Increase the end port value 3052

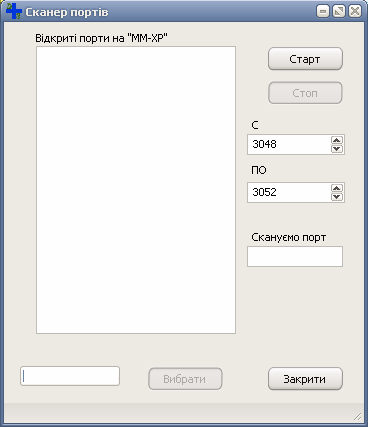click(337, 188)
